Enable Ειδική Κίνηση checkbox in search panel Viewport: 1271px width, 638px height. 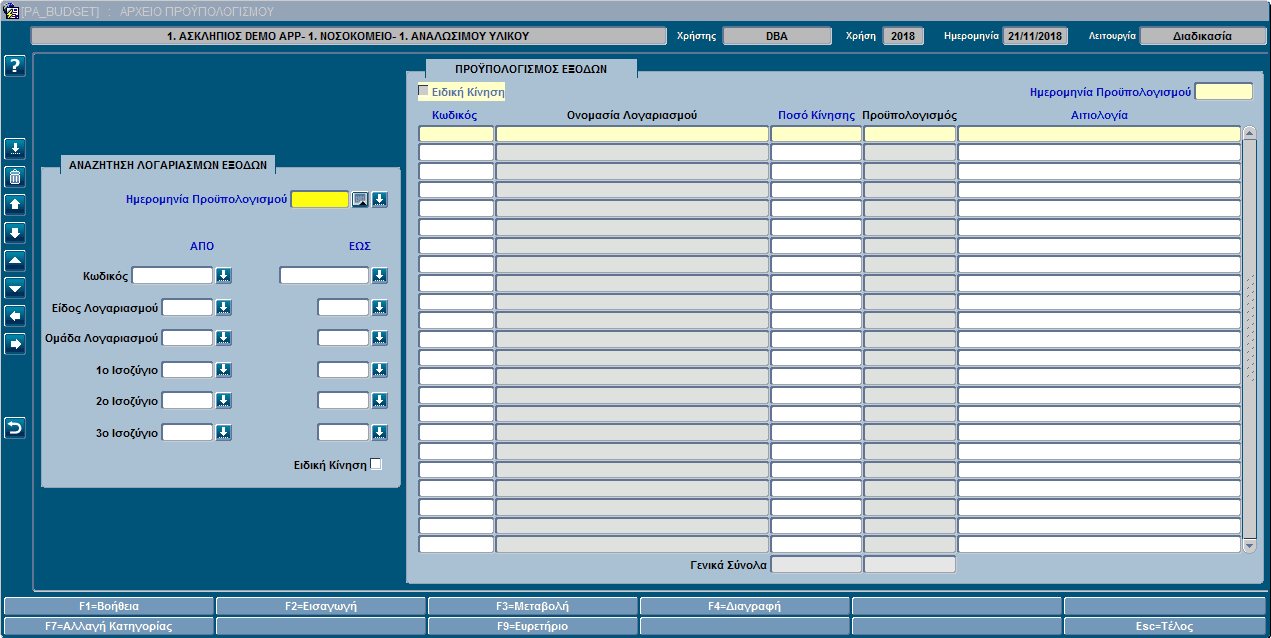[x=376, y=464]
